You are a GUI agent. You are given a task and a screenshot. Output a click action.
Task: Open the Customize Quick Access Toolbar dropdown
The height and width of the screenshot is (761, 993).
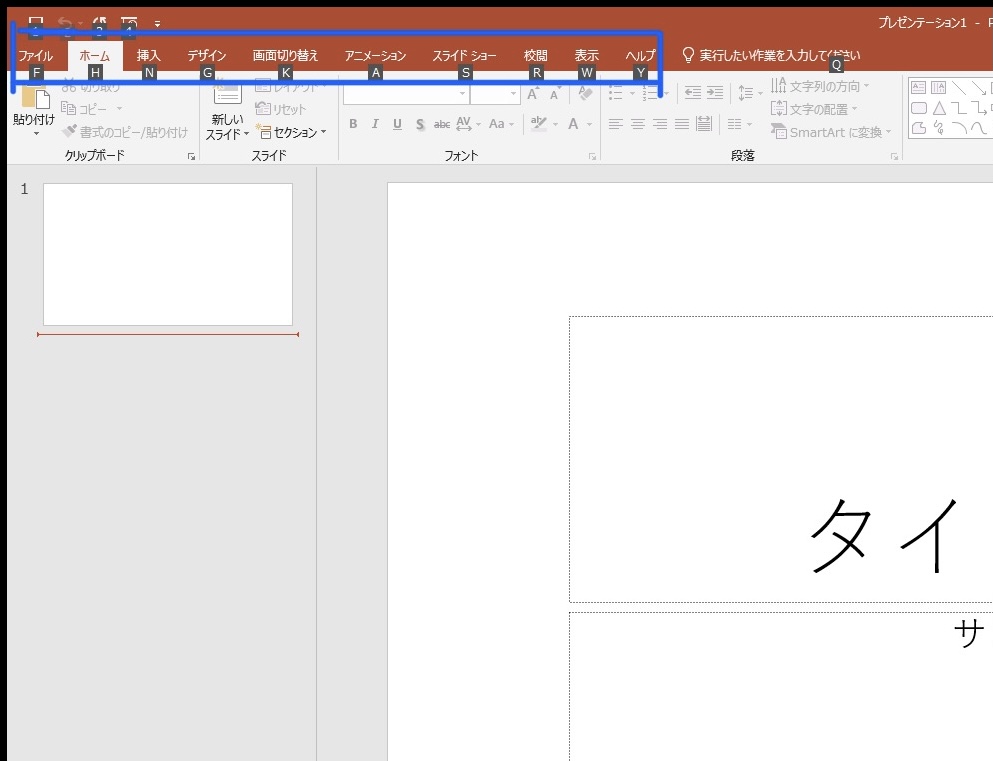point(157,24)
